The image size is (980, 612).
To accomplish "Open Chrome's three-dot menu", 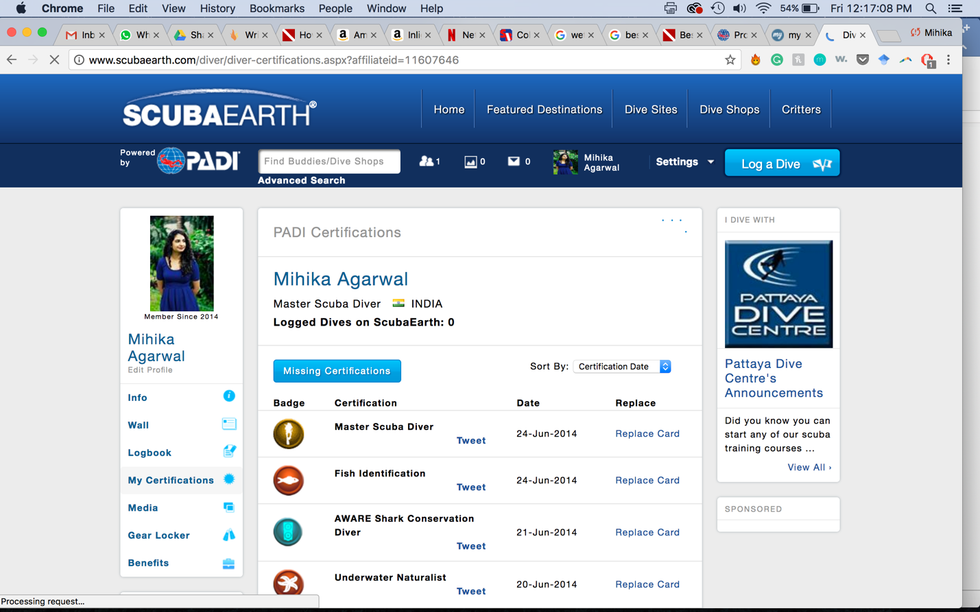I will [948, 60].
